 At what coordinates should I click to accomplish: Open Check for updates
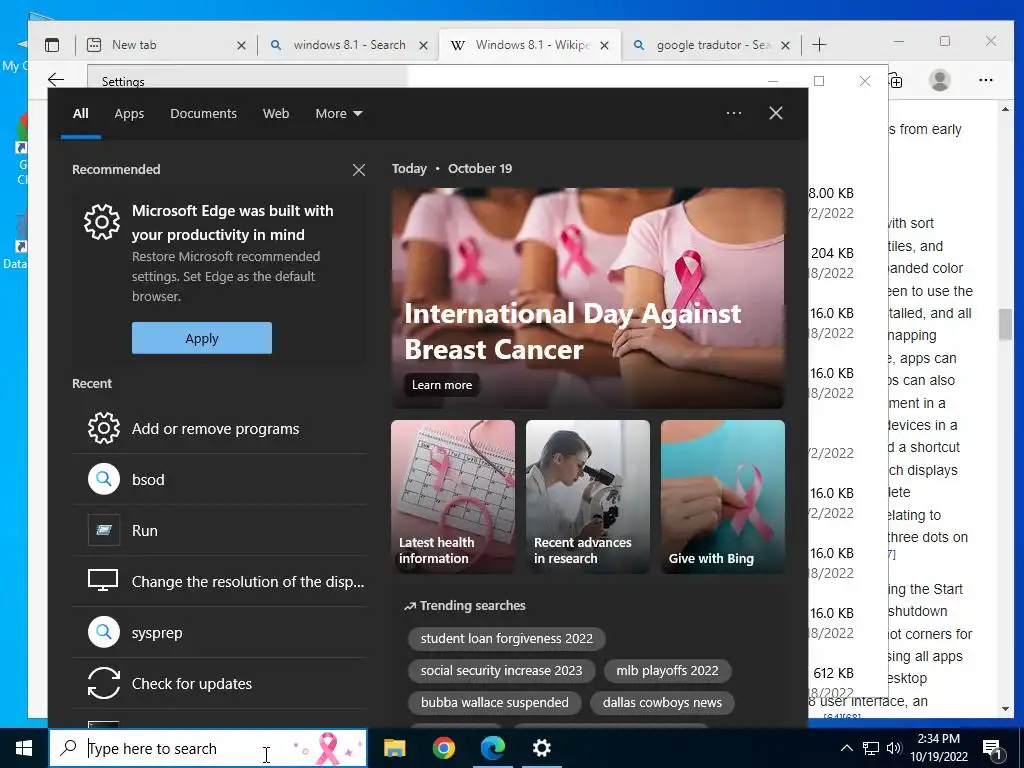pos(219,683)
